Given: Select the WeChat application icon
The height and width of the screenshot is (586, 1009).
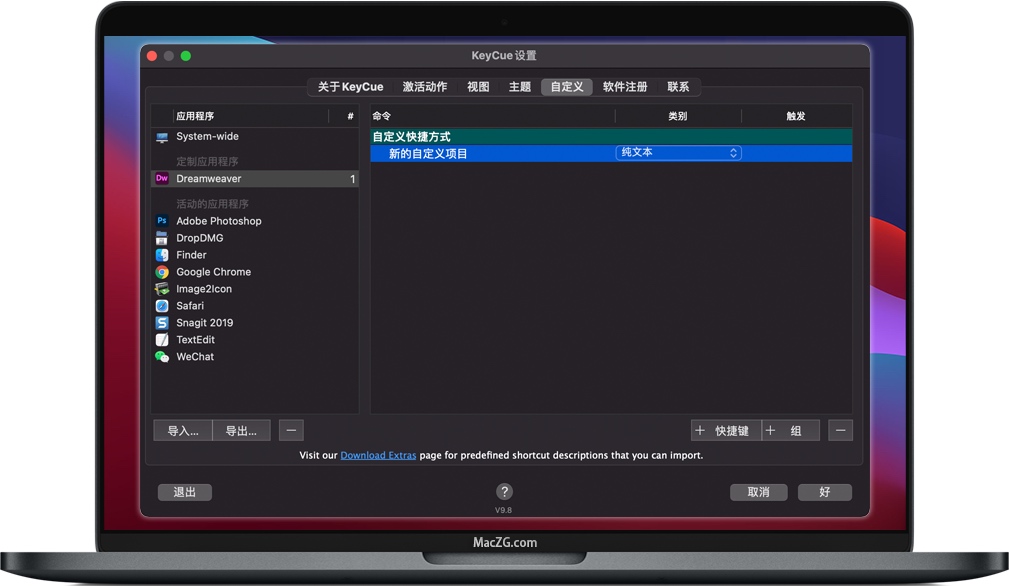Looking at the screenshot, I should [162, 357].
